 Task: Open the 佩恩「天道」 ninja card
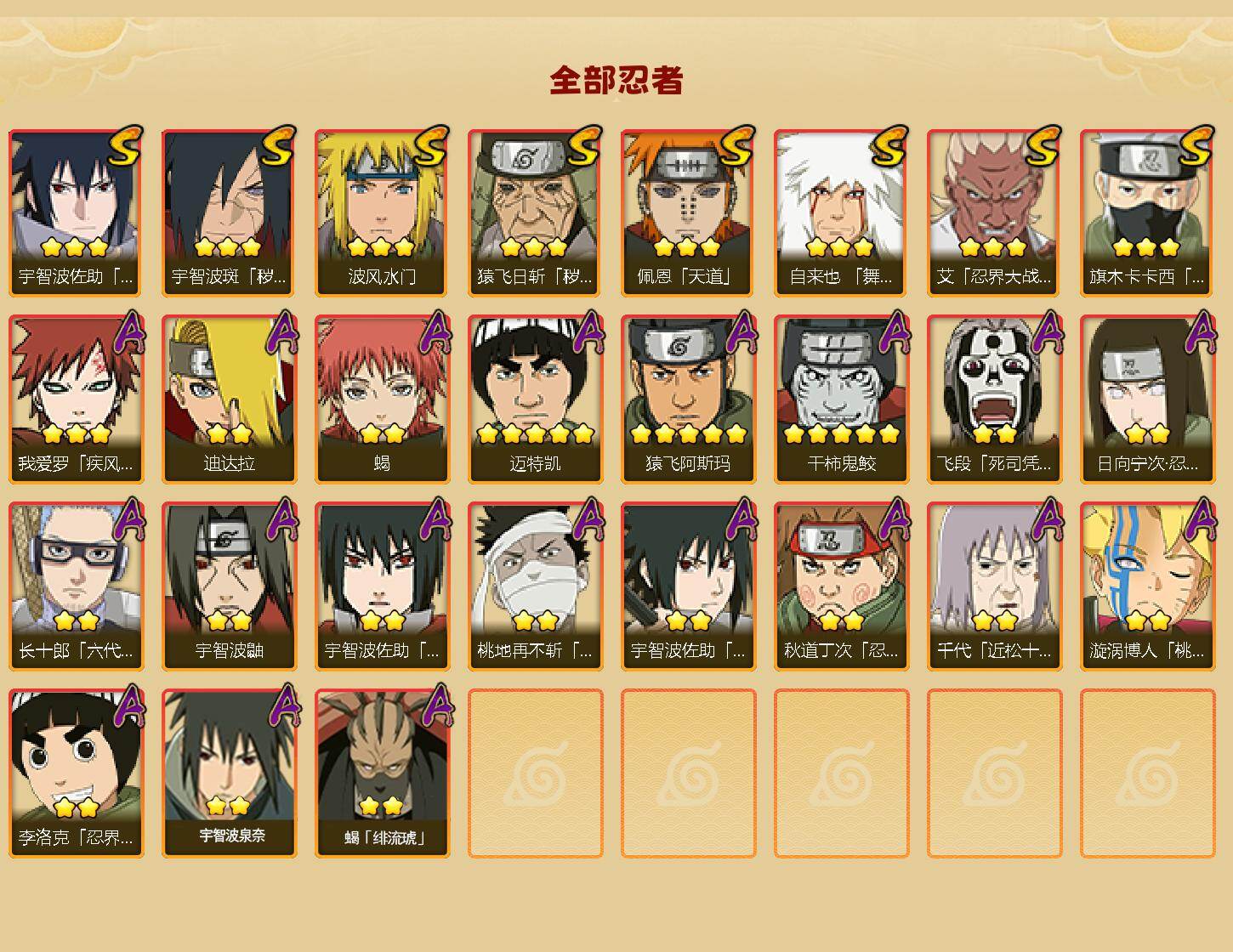pos(688,212)
